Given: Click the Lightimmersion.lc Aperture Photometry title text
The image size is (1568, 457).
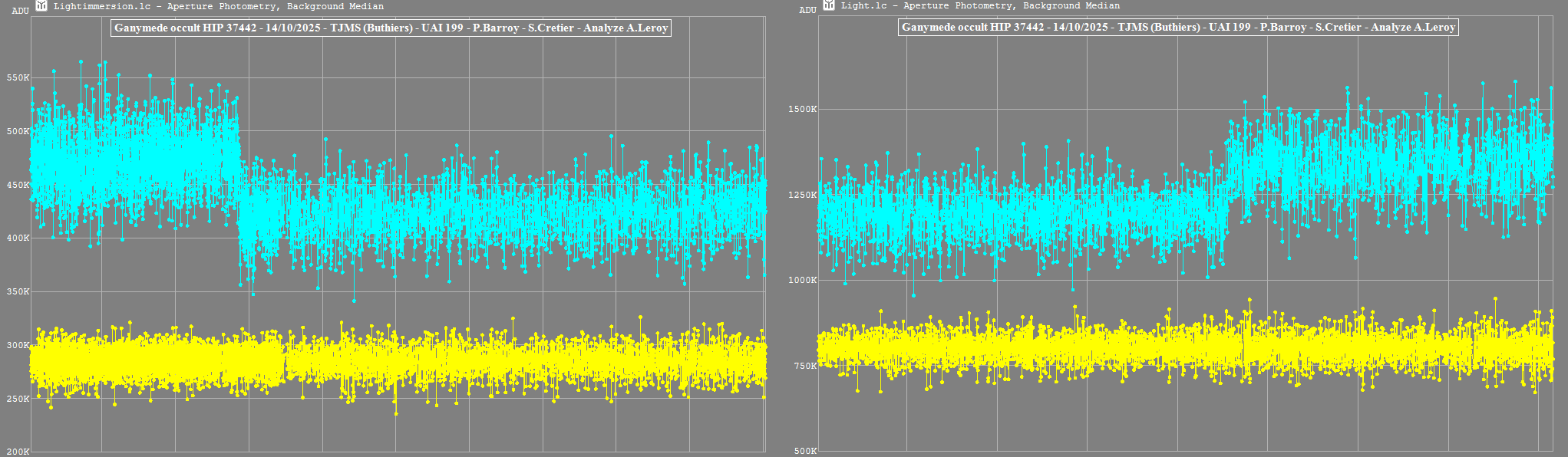Looking at the screenshot, I should 218,6.
